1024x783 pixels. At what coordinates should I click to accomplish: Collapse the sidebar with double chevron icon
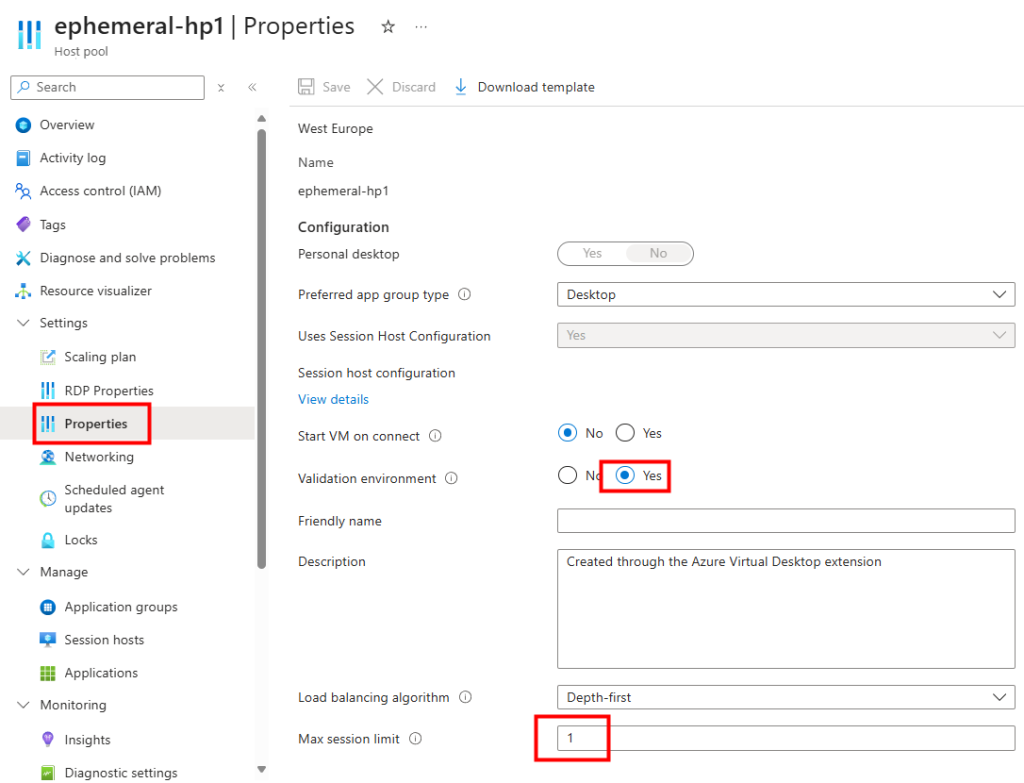click(252, 88)
